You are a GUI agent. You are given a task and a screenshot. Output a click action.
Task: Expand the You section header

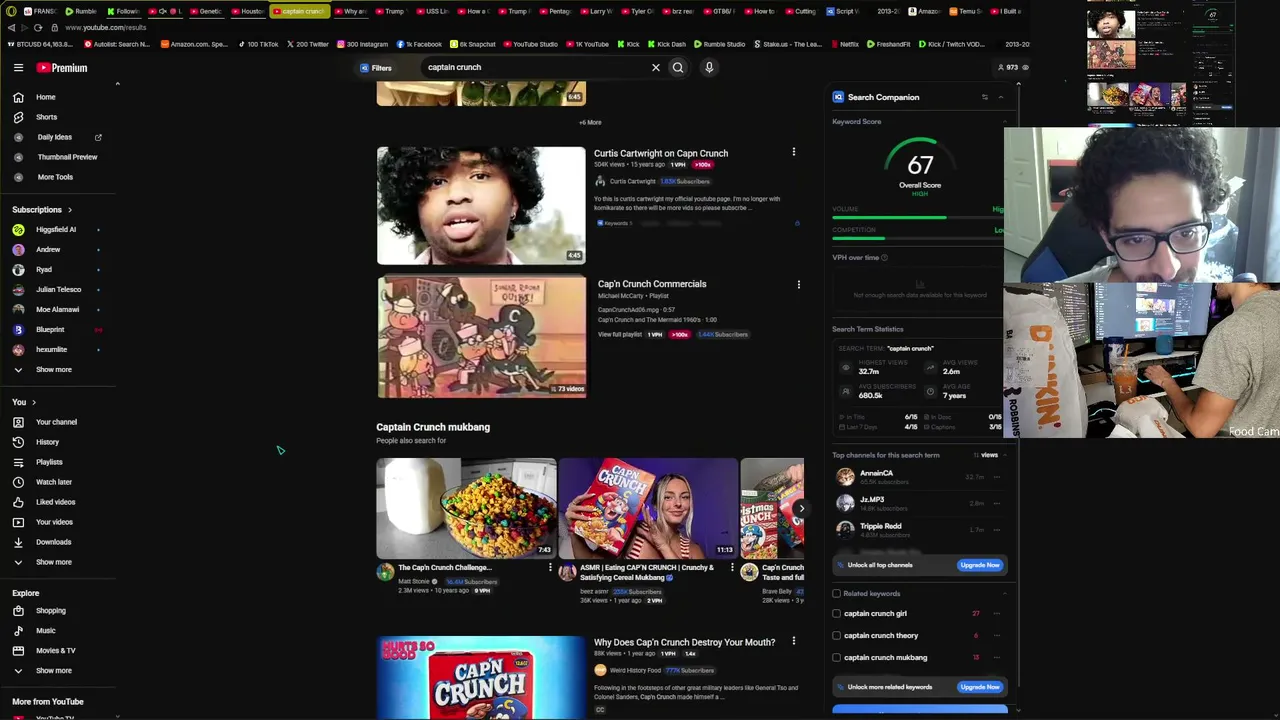click(x=24, y=402)
